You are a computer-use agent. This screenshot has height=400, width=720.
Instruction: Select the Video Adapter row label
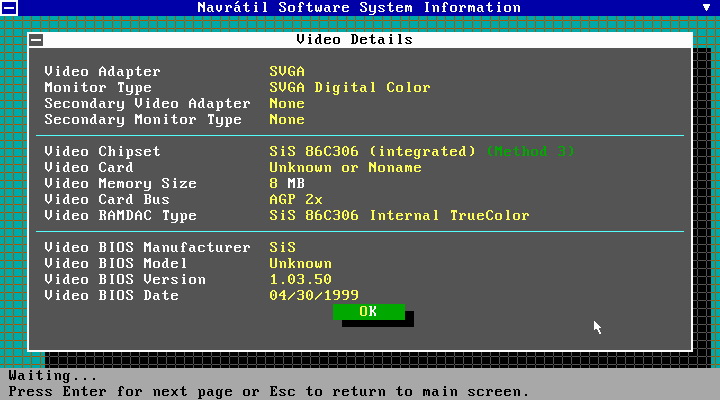click(x=102, y=72)
